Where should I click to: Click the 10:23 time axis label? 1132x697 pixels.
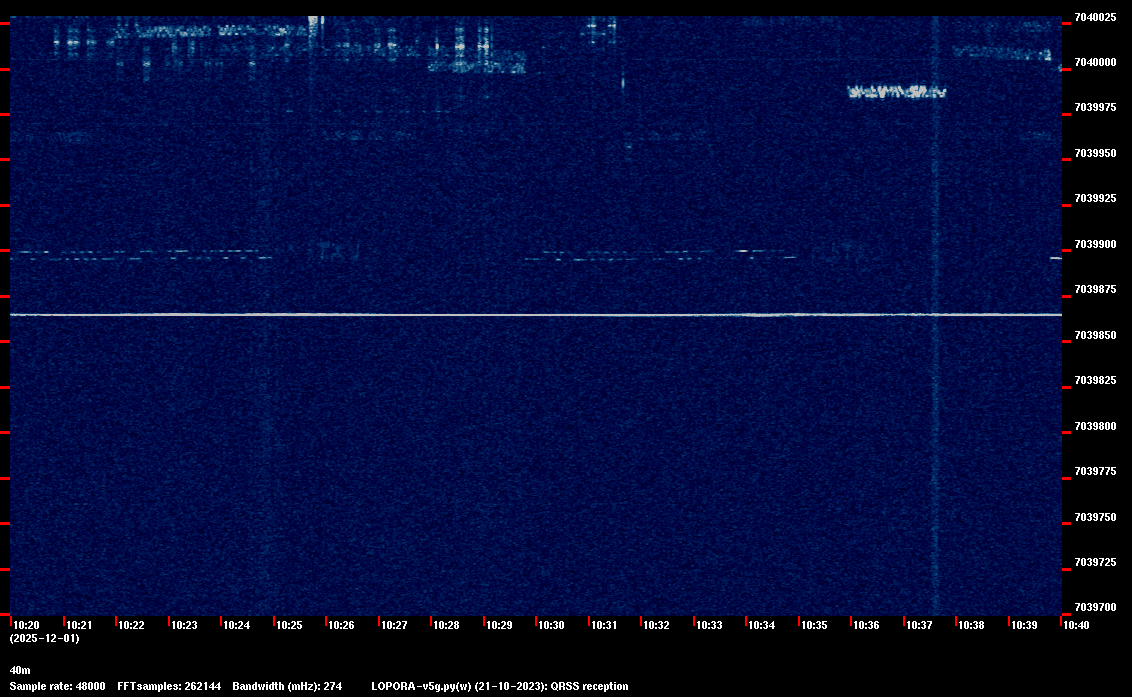[184, 625]
